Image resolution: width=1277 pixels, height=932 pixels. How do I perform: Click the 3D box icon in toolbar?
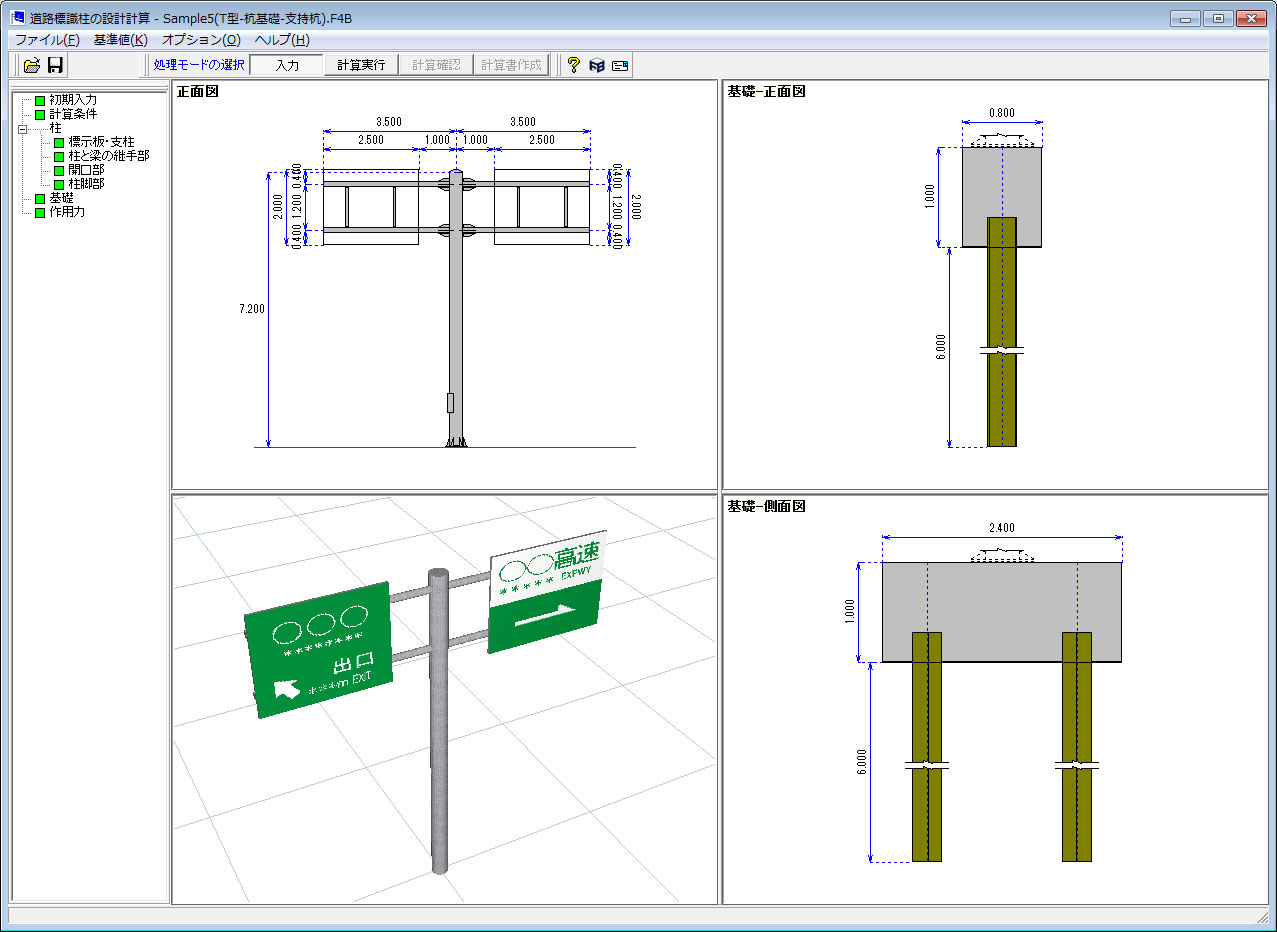pyautogui.click(x=596, y=65)
